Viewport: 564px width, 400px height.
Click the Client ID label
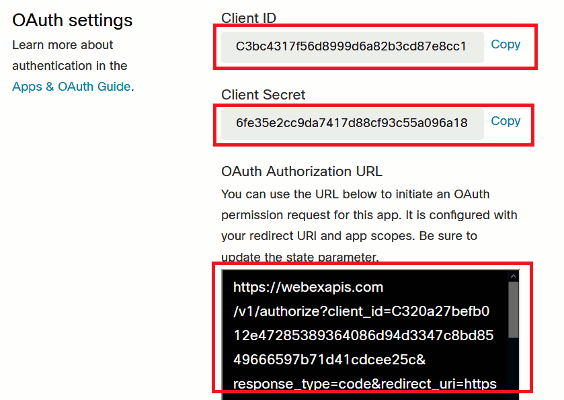click(249, 18)
